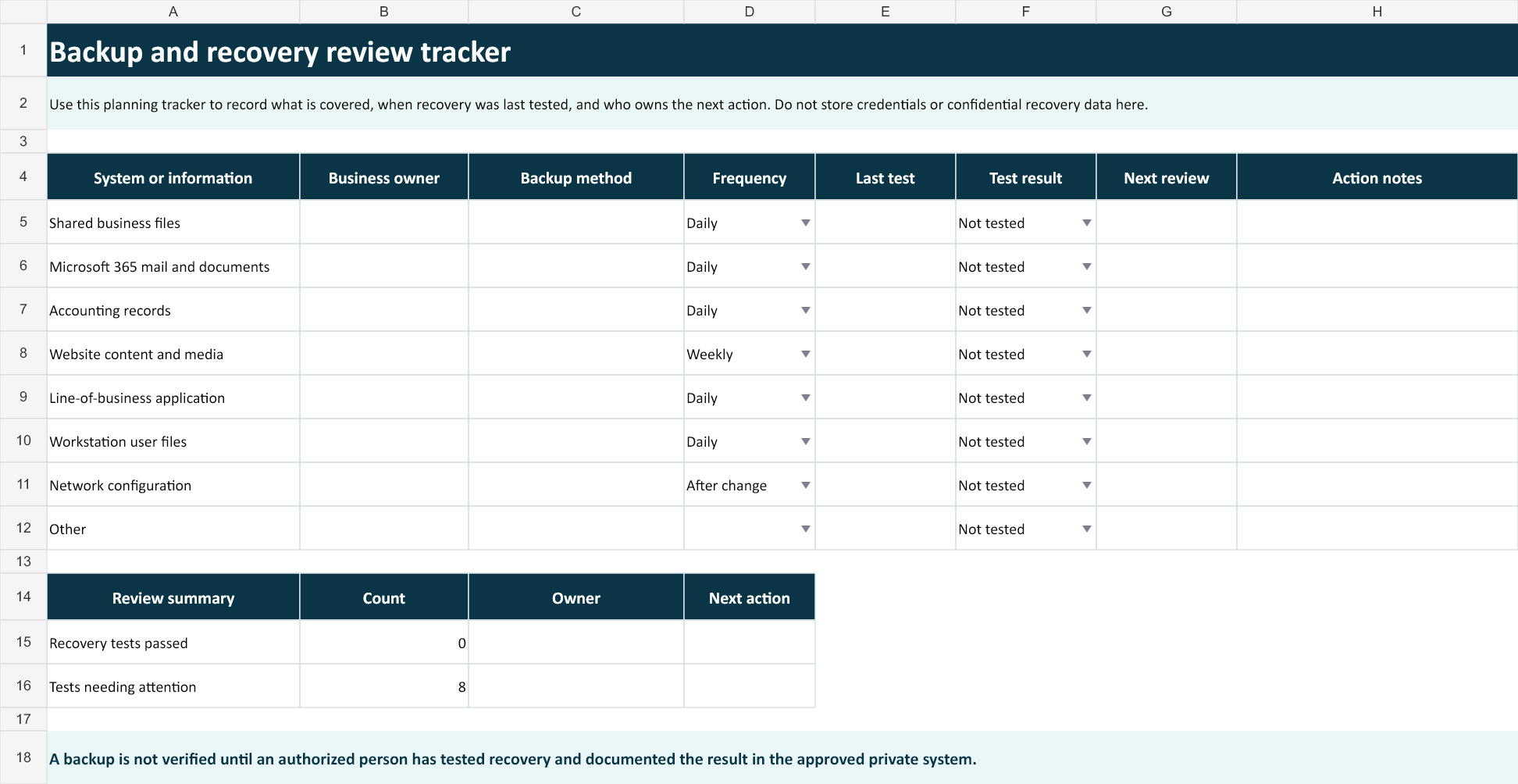Viewport: 1518px width, 784px height.
Task: Open Test result dropdown in Other row
Action: [x=1086, y=529]
